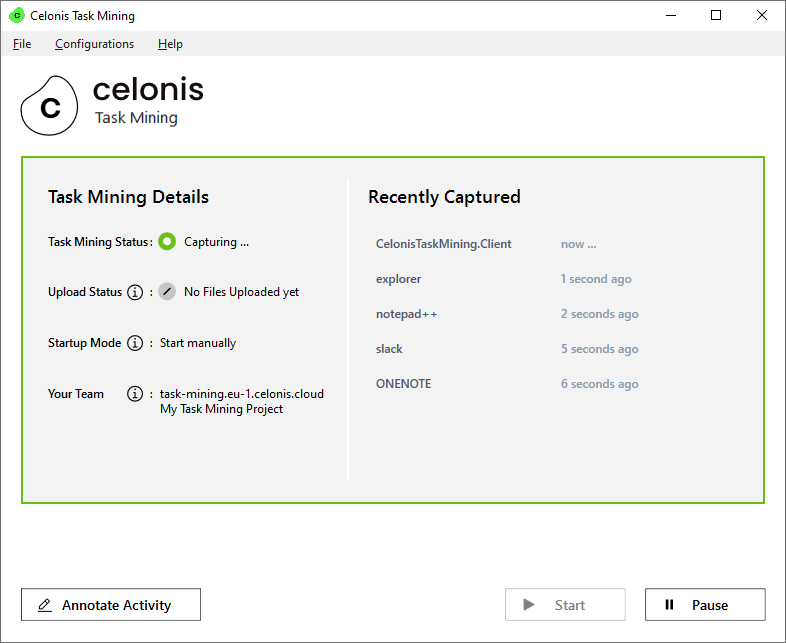Click the 'Startup Mode' label
The height and width of the screenshot is (643, 786).
pyautogui.click(x=84, y=343)
